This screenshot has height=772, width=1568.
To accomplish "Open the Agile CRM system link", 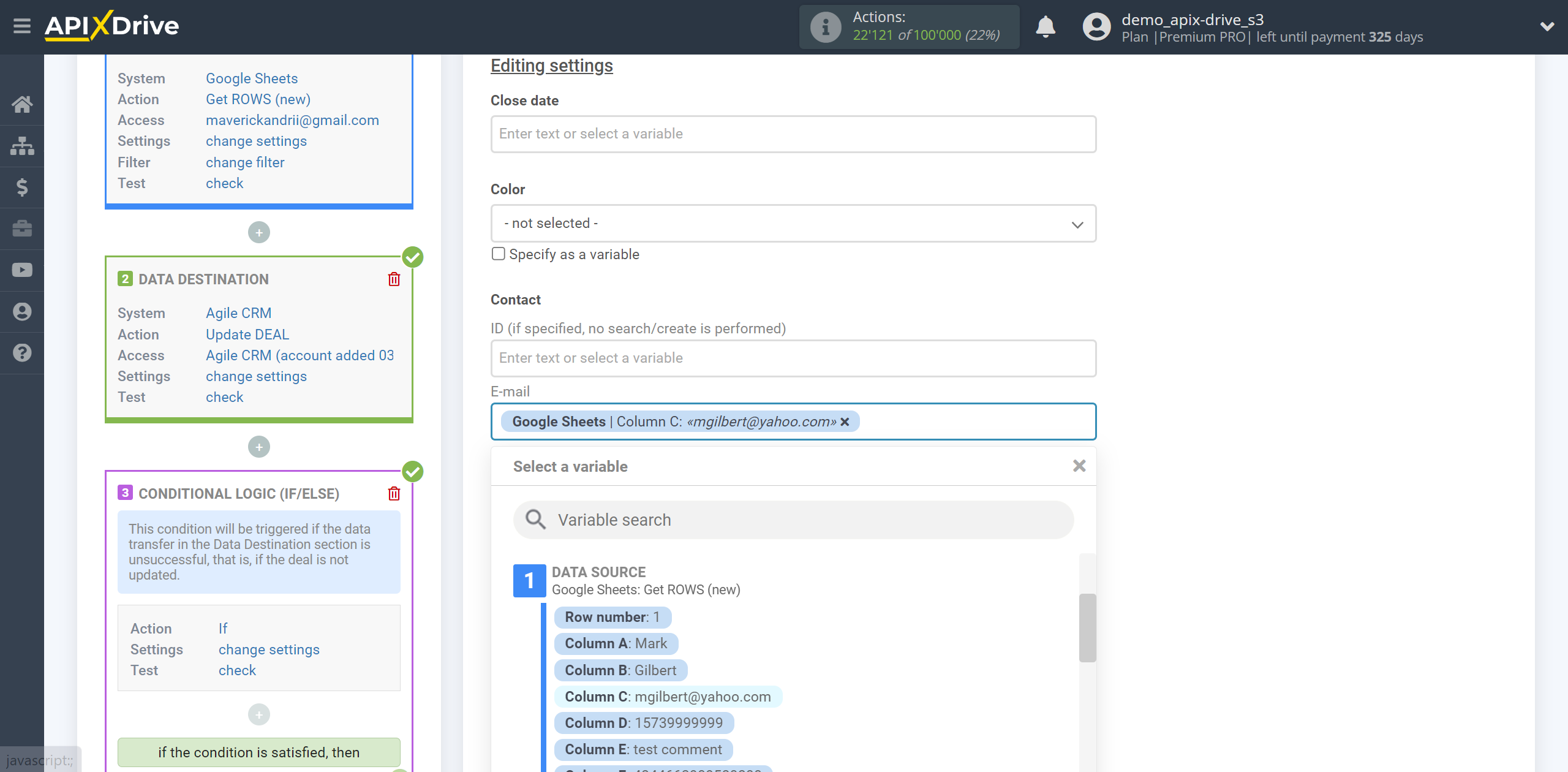I will 238,313.
